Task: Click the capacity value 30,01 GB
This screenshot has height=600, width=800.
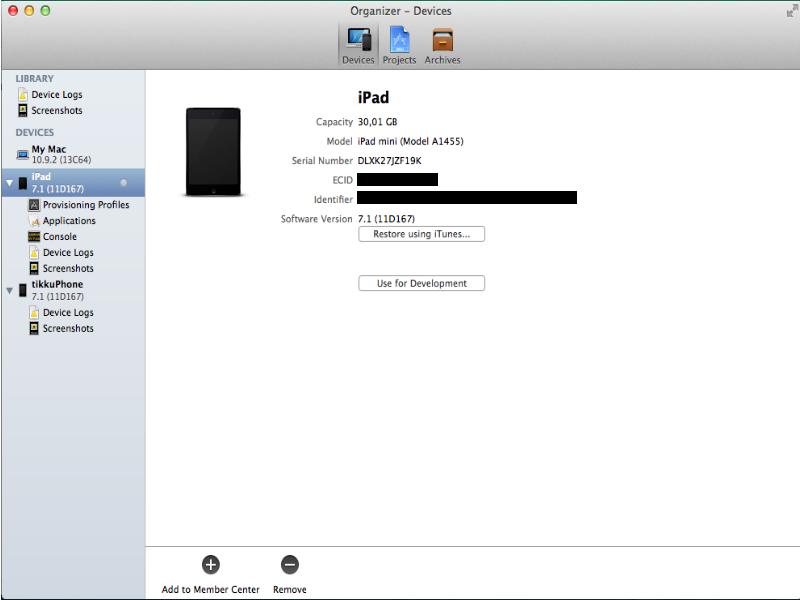Action: click(x=377, y=122)
